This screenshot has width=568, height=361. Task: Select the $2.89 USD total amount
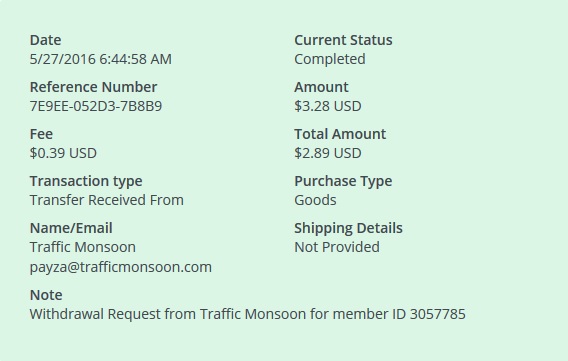coord(327,153)
